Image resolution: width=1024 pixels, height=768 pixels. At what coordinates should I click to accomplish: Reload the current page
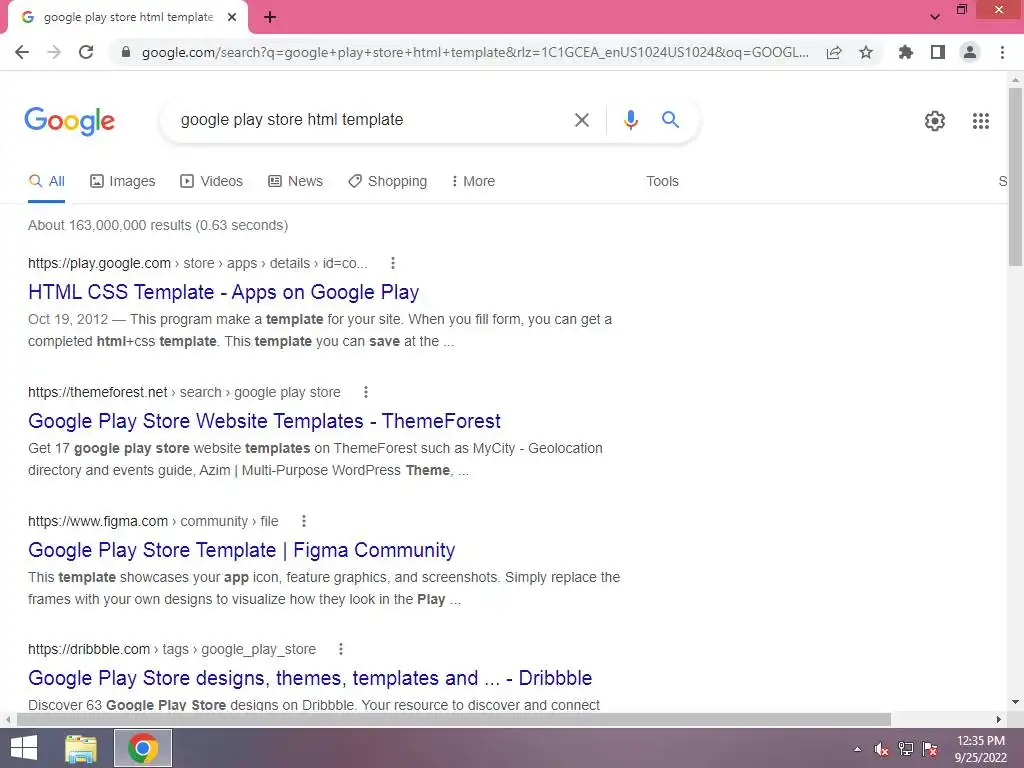coord(86,52)
